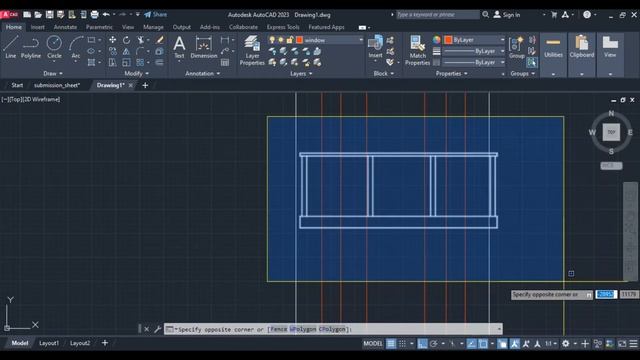Image resolution: width=640 pixels, height=360 pixels.
Task: Toggle snap mode in status bar
Action: [x=402, y=344]
